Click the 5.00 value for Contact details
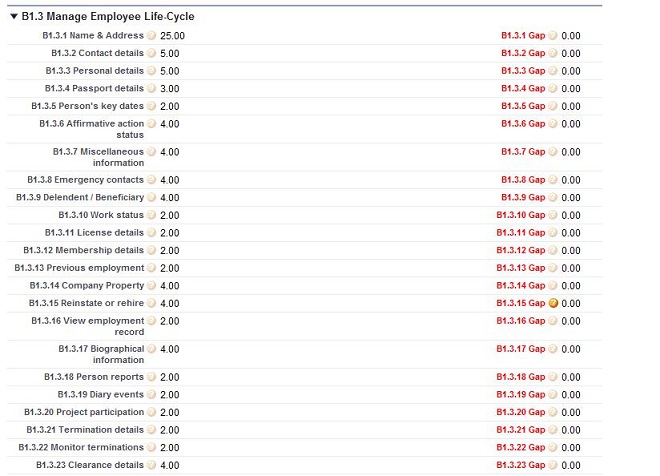660x476 pixels. click(170, 53)
